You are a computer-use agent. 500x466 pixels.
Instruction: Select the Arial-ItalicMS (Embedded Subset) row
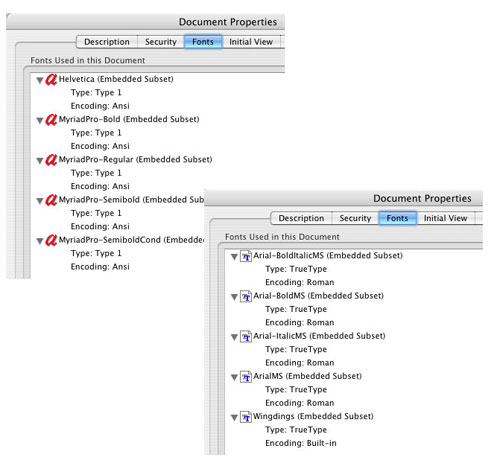(x=319, y=336)
